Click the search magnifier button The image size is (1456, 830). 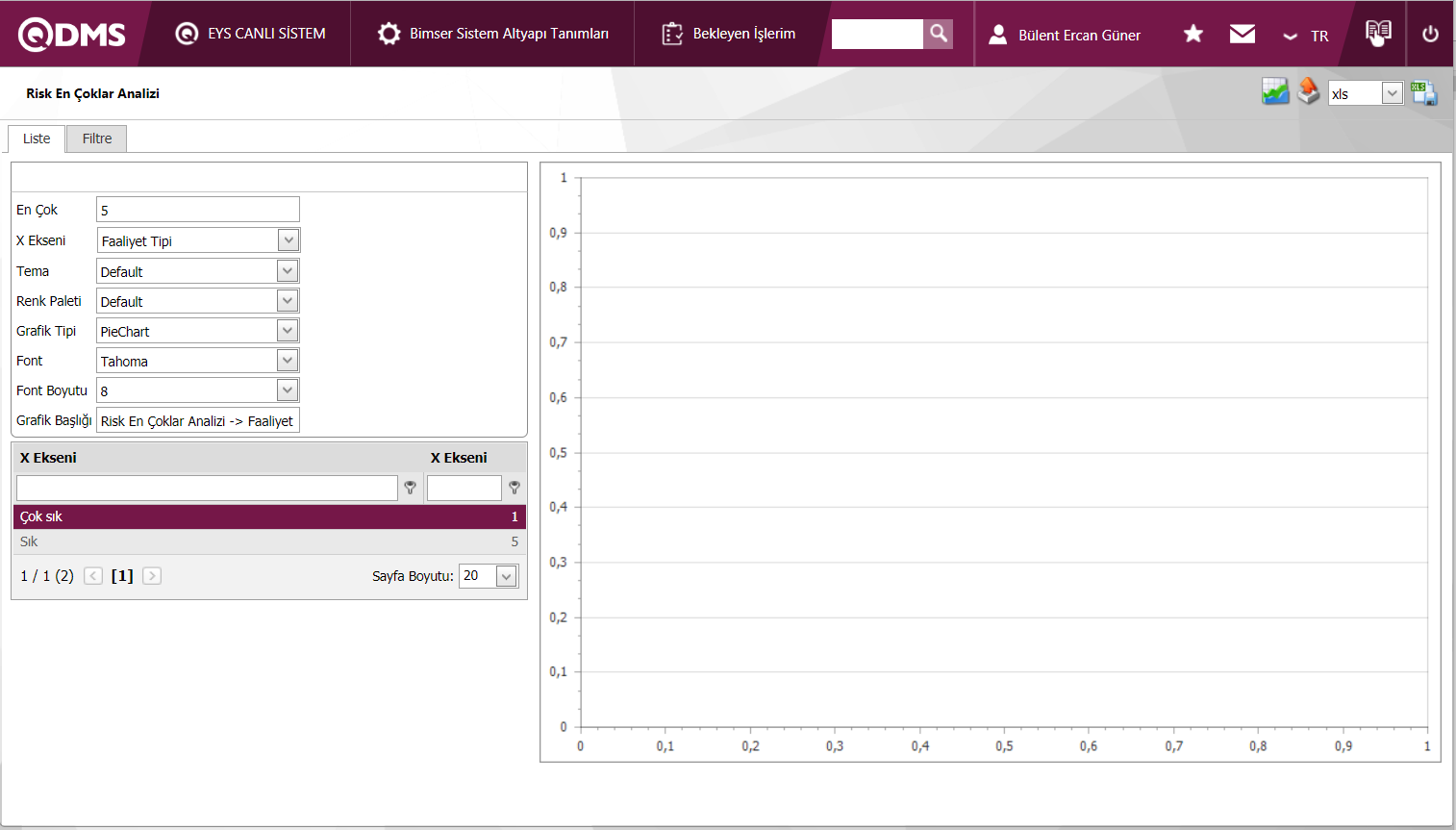(x=938, y=34)
